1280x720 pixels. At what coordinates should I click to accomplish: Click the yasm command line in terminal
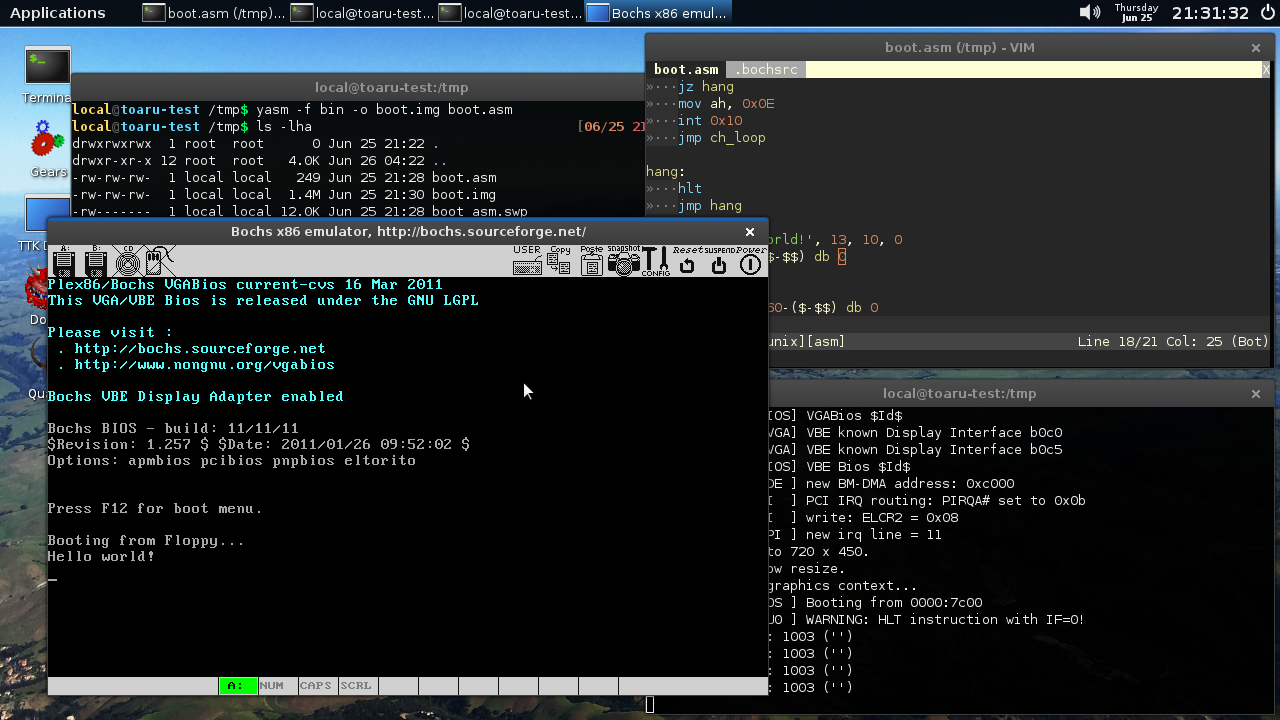(x=384, y=109)
